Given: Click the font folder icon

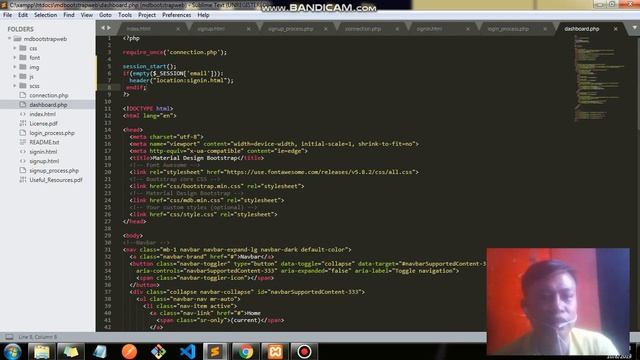Looking at the screenshot, I should (x=23, y=58).
